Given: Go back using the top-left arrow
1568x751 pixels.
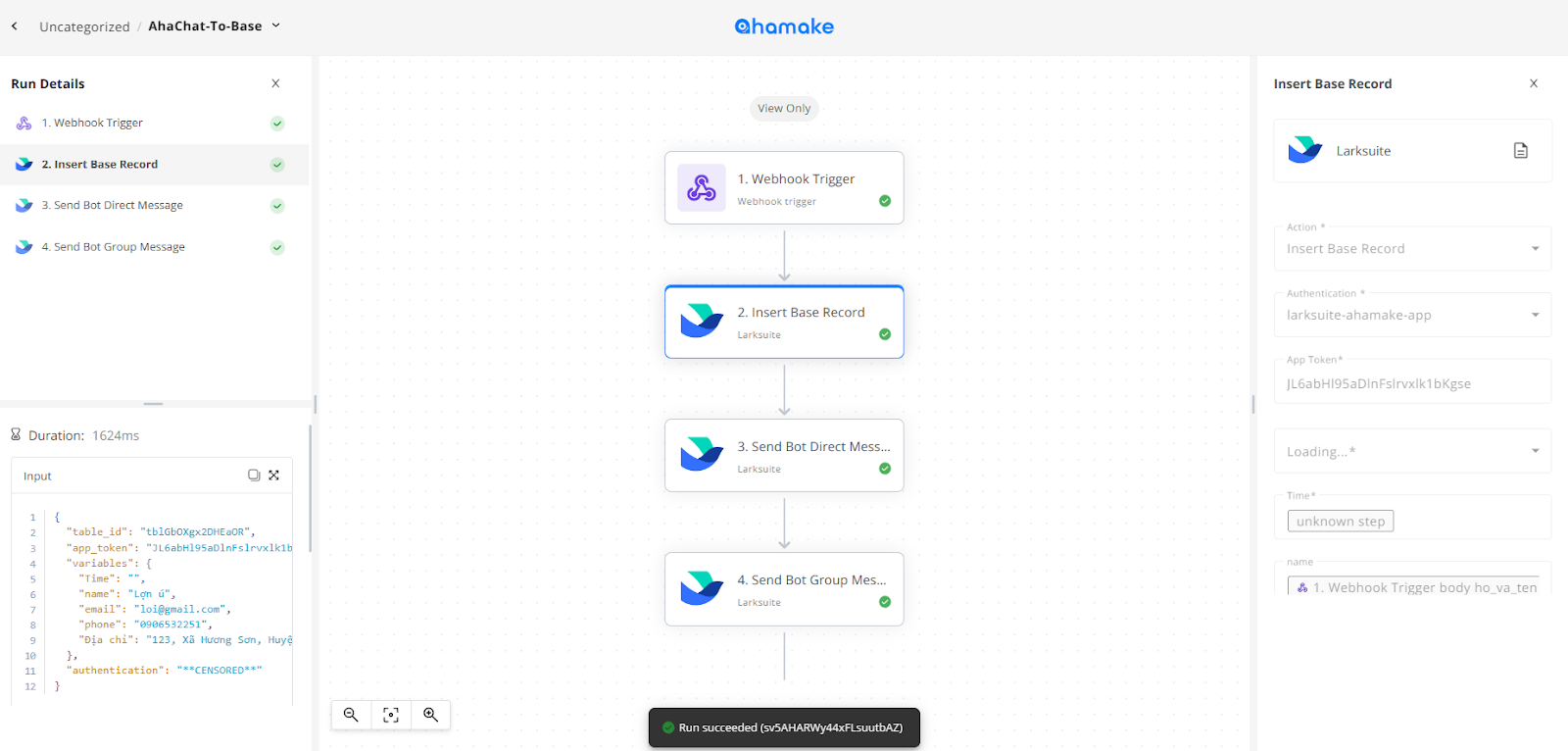Looking at the screenshot, I should tap(15, 26).
